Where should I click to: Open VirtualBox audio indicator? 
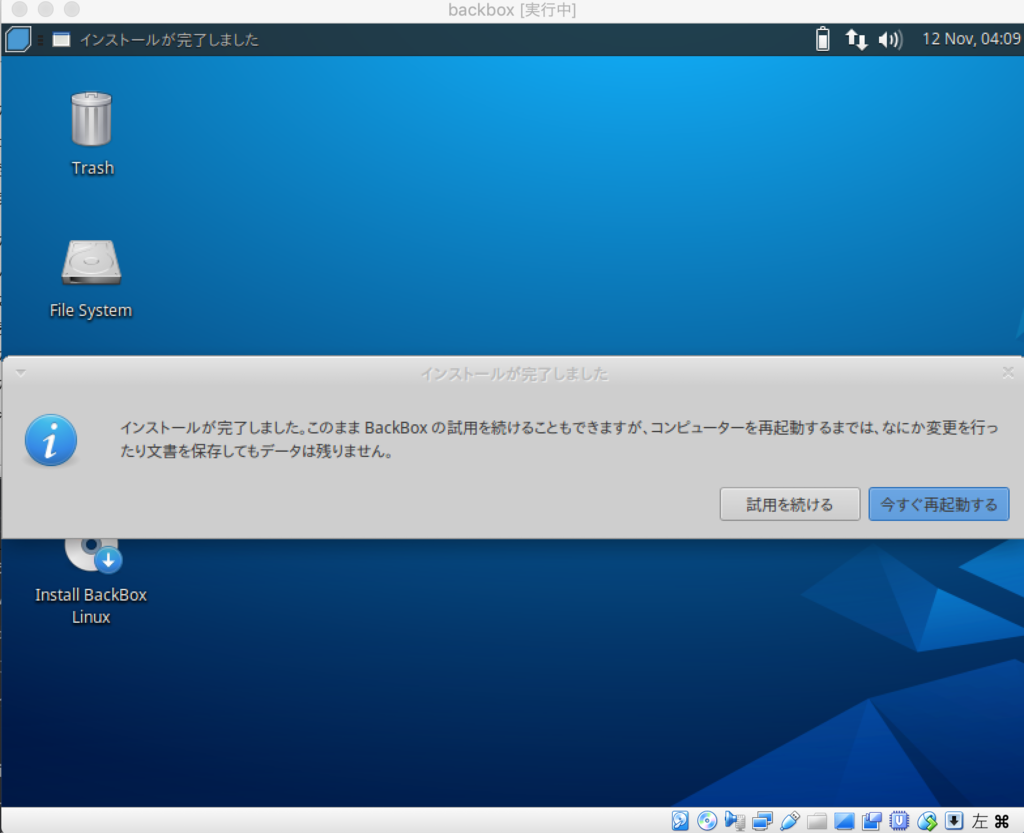tap(735, 821)
